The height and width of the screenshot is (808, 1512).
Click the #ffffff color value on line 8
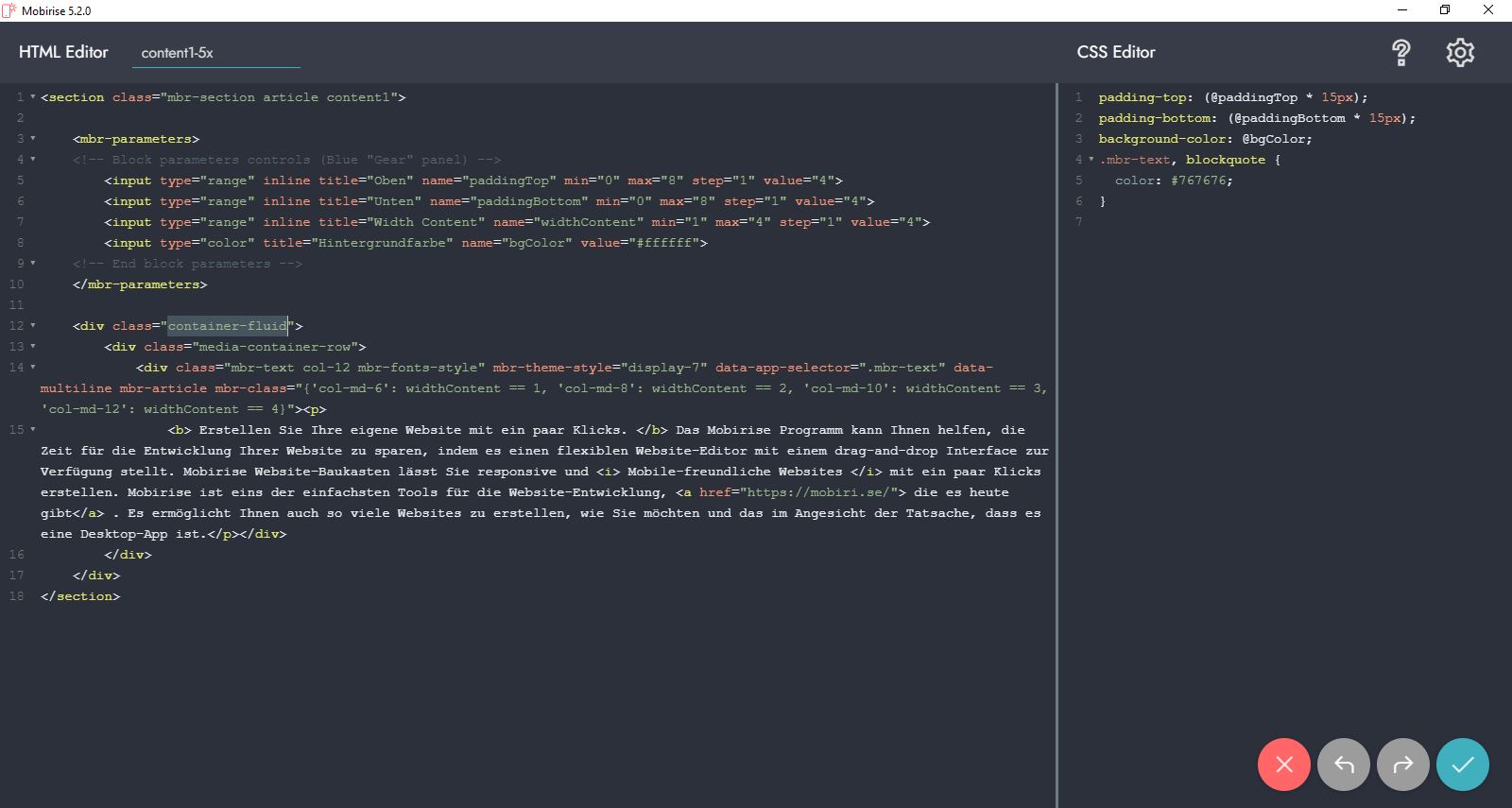click(667, 243)
